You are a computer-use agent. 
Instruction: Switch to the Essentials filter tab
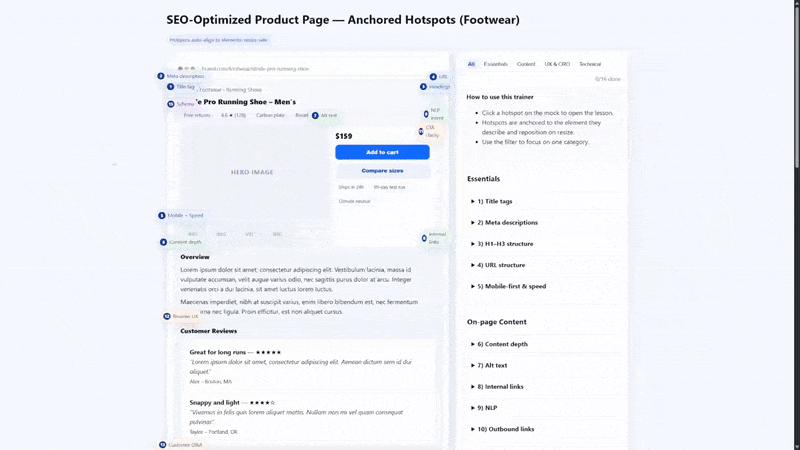click(495, 64)
